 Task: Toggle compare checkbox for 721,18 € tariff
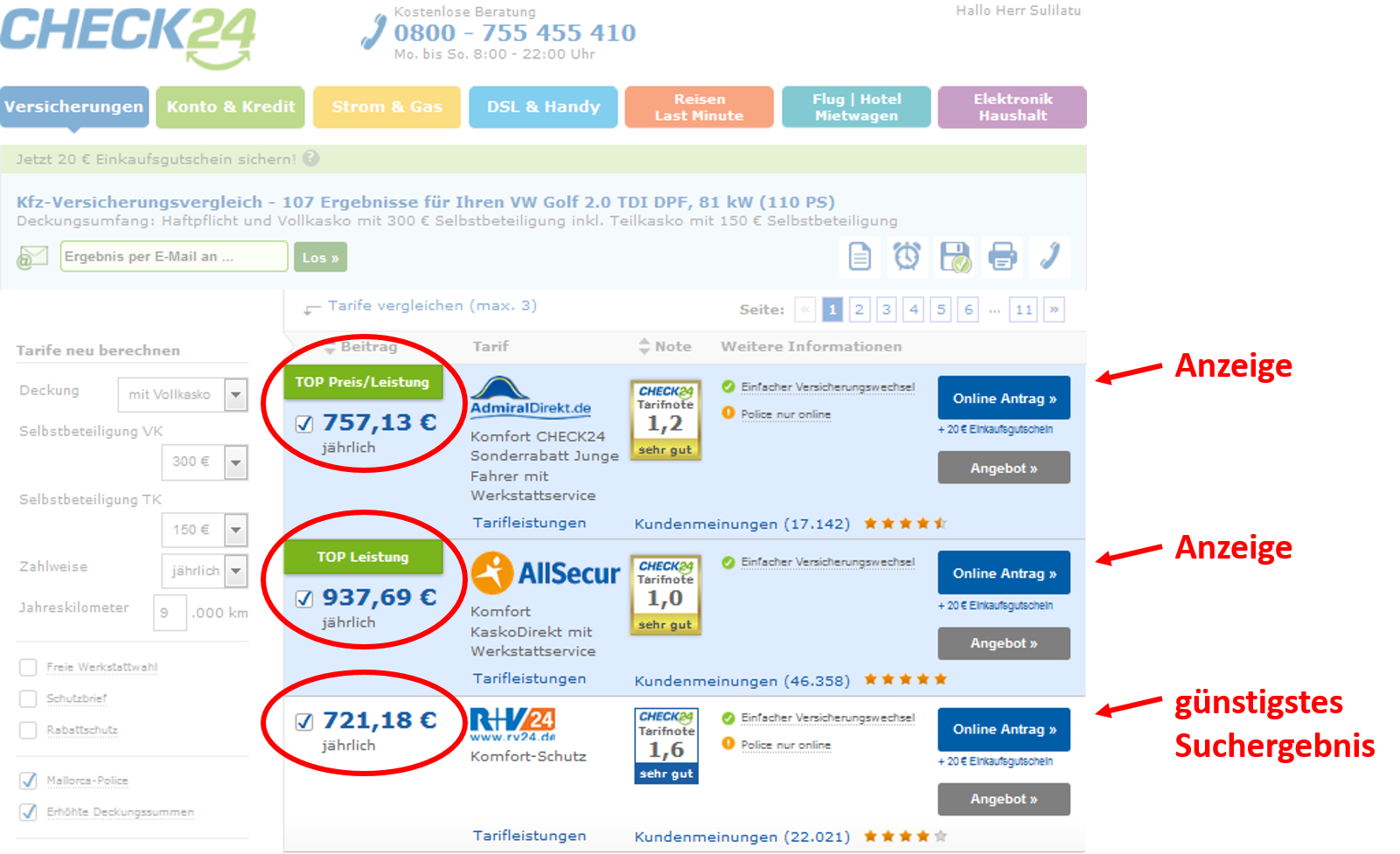pos(304,721)
